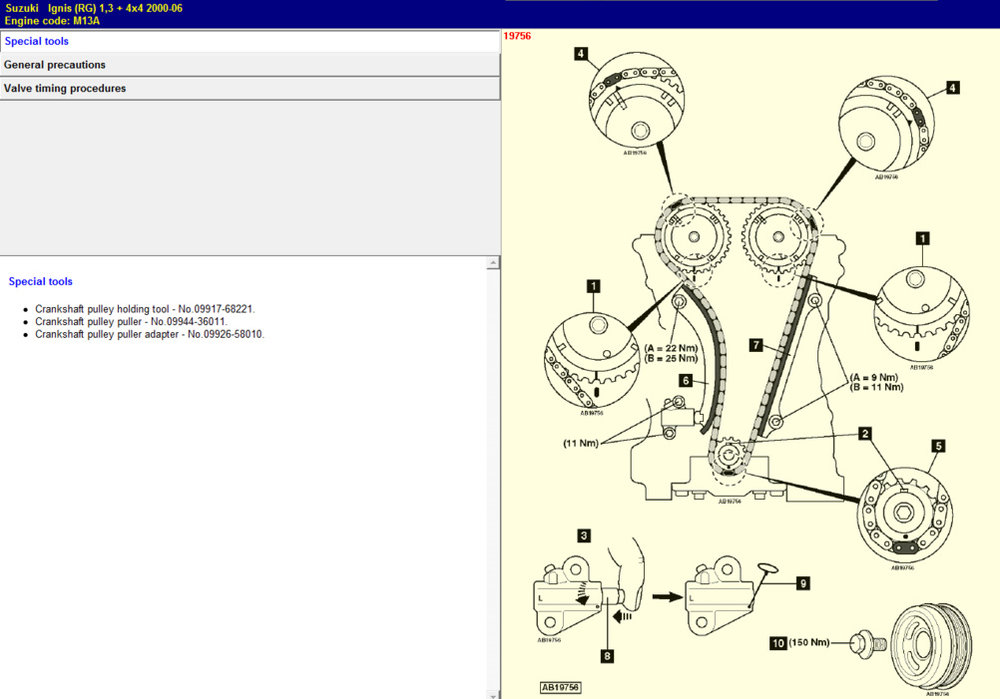Screen dimensions: 1000x699
Task: Click the scrollbar down arrow in text panel
Action: pos(492,694)
